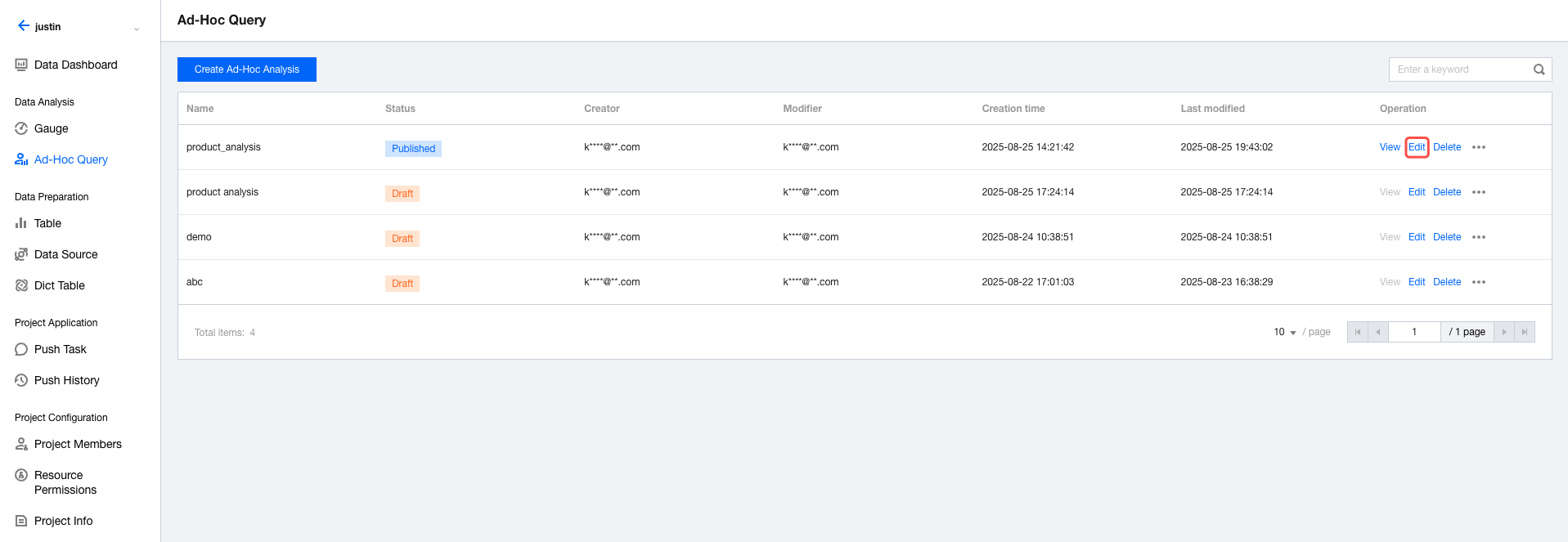The image size is (1568, 542).
Task: Click View for the product_analysis row
Action: (1390, 147)
